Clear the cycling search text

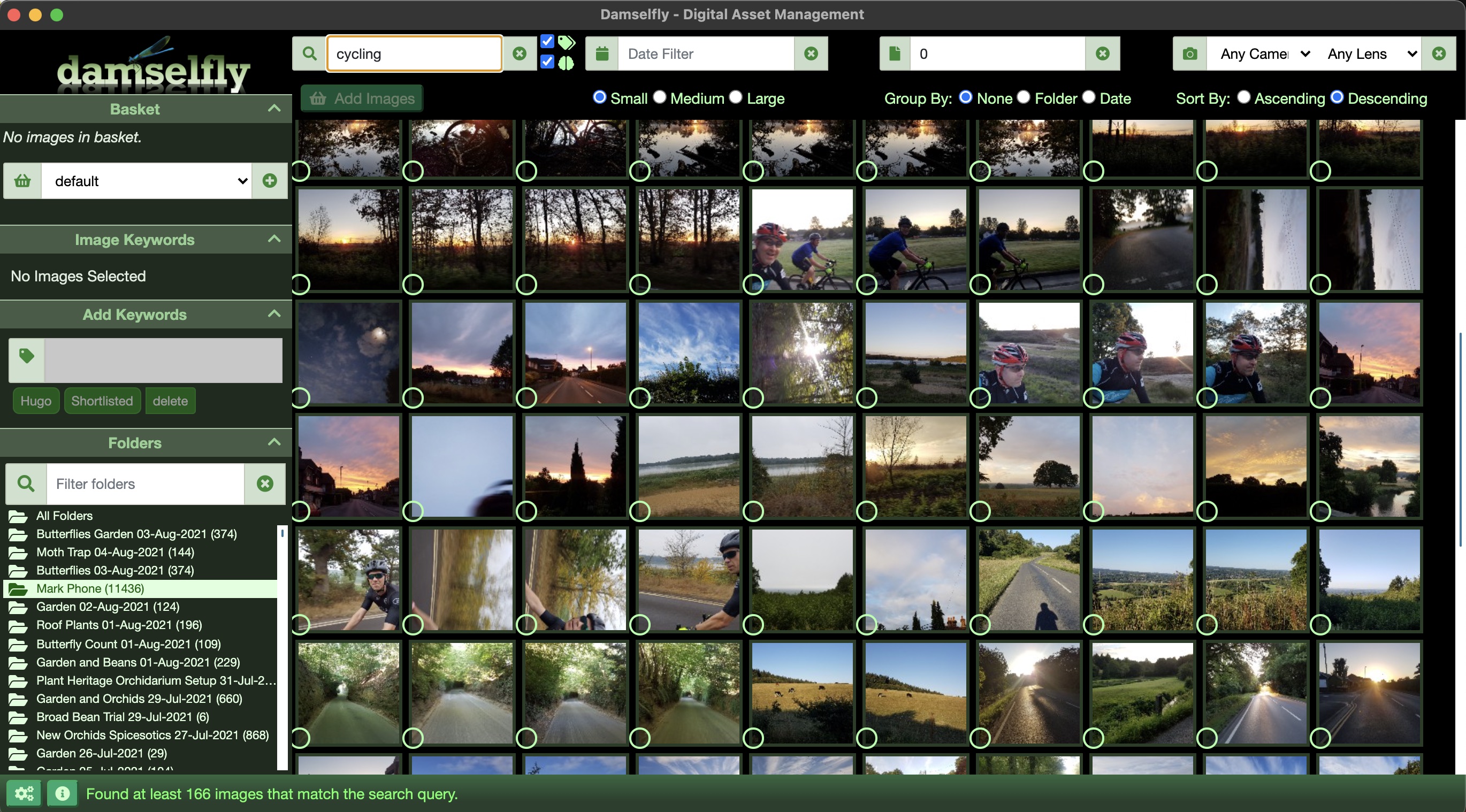(x=519, y=53)
